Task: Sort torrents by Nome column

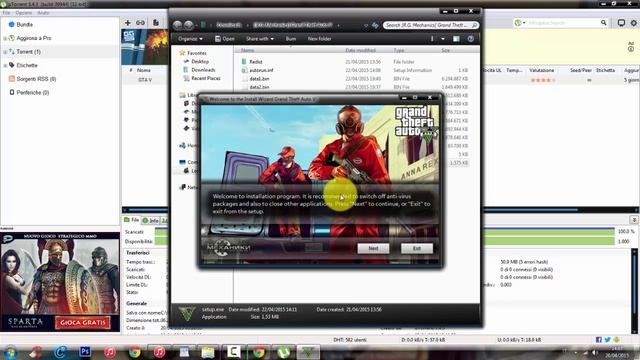Action: point(144,71)
